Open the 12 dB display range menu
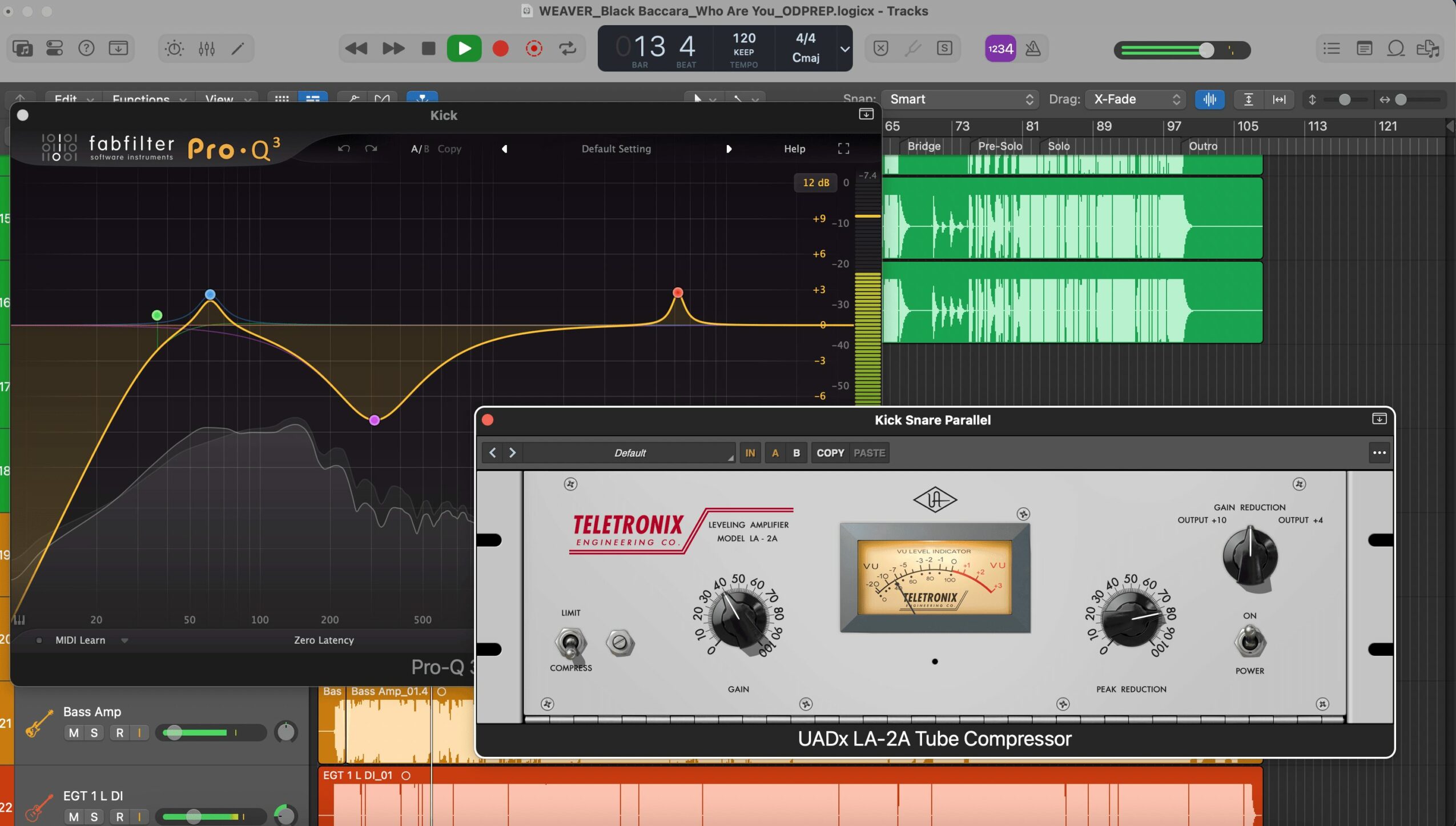 pyautogui.click(x=815, y=182)
